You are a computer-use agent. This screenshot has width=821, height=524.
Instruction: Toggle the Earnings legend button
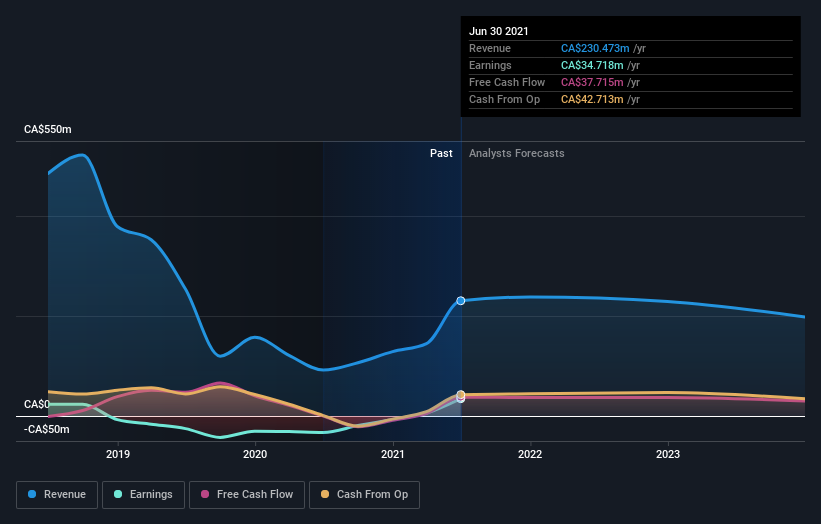pyautogui.click(x=143, y=495)
